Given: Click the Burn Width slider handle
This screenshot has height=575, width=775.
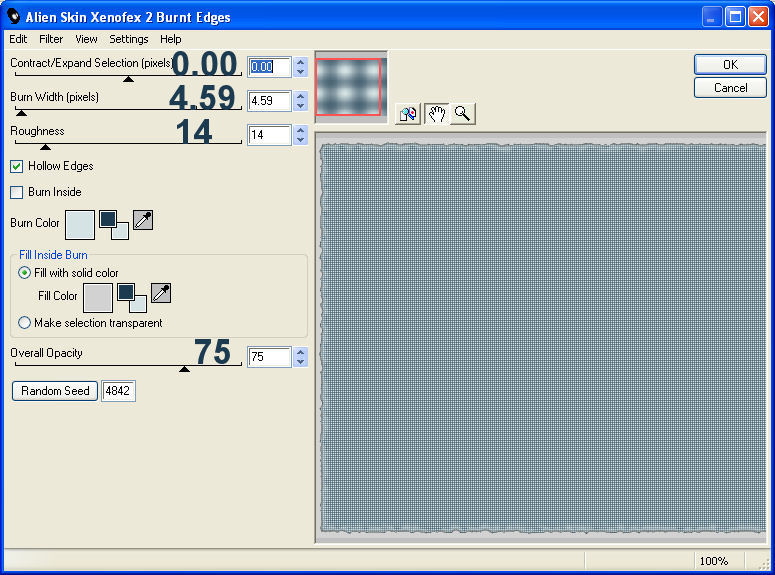Looking at the screenshot, I should click(x=21, y=113).
